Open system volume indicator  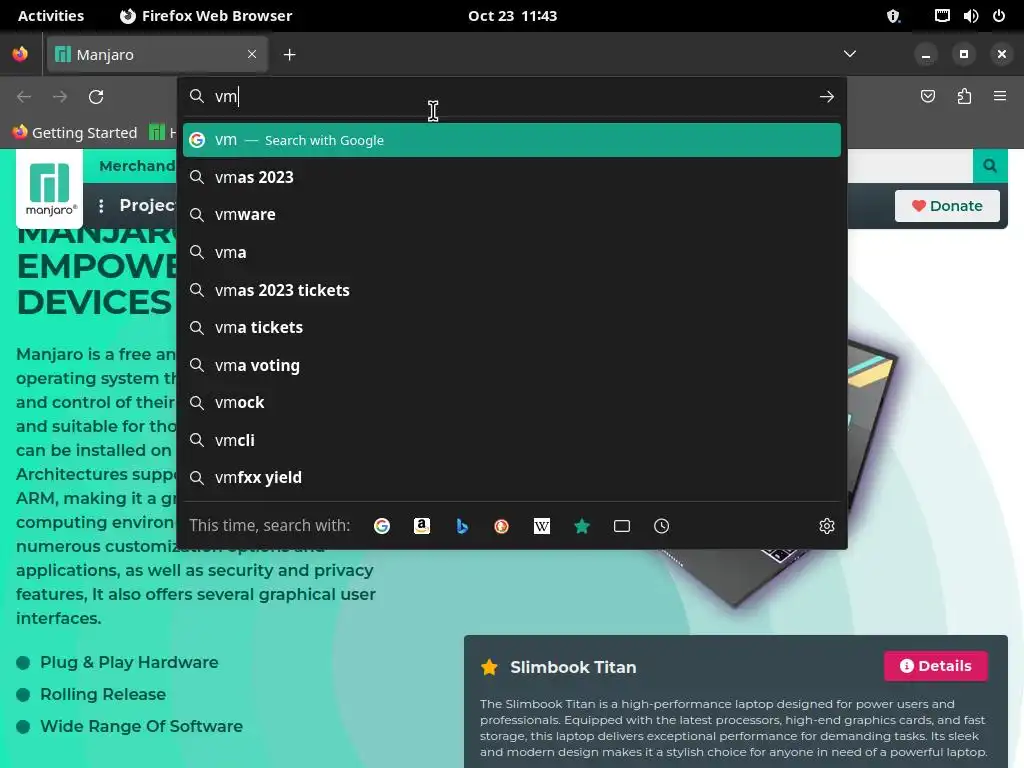[x=971, y=16]
